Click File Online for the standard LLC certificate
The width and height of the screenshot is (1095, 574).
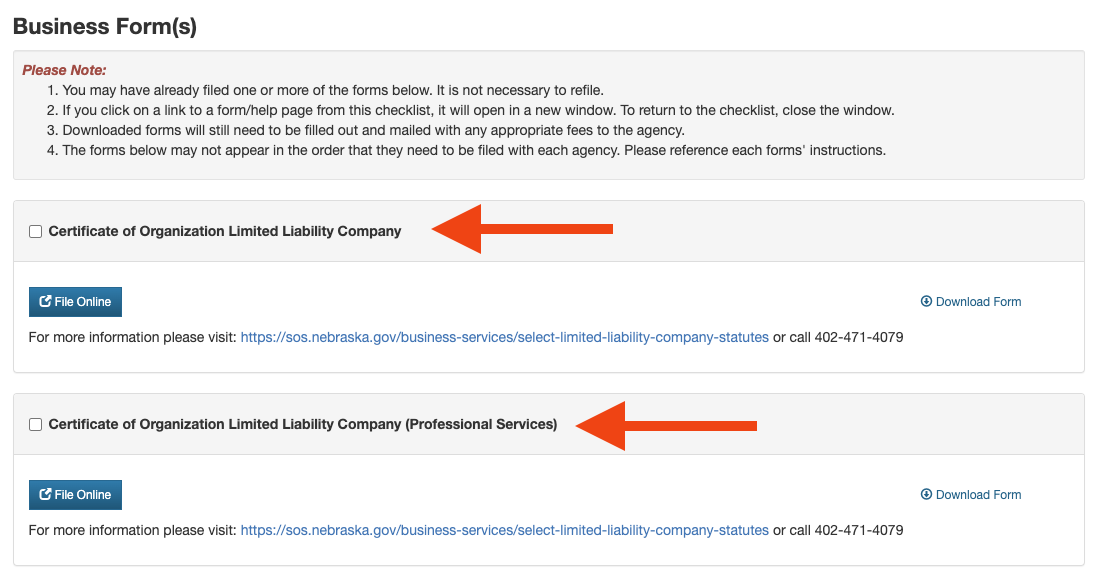coord(75,302)
